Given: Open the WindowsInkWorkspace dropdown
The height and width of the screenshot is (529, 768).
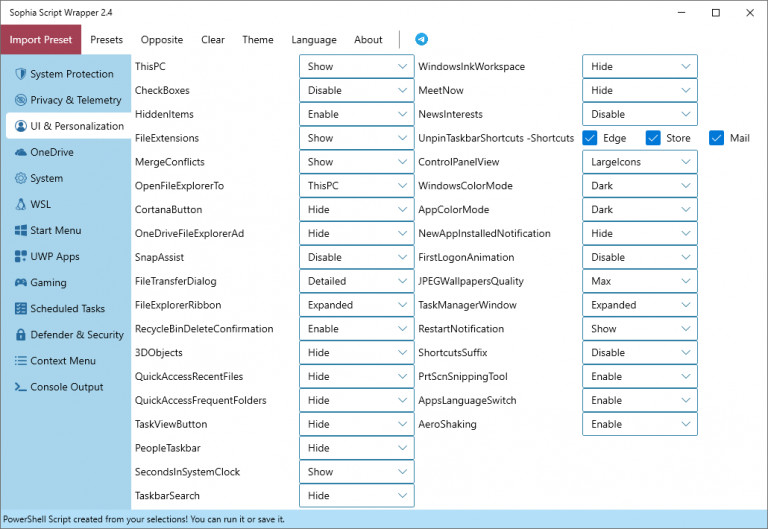Looking at the screenshot, I should click(x=640, y=66).
